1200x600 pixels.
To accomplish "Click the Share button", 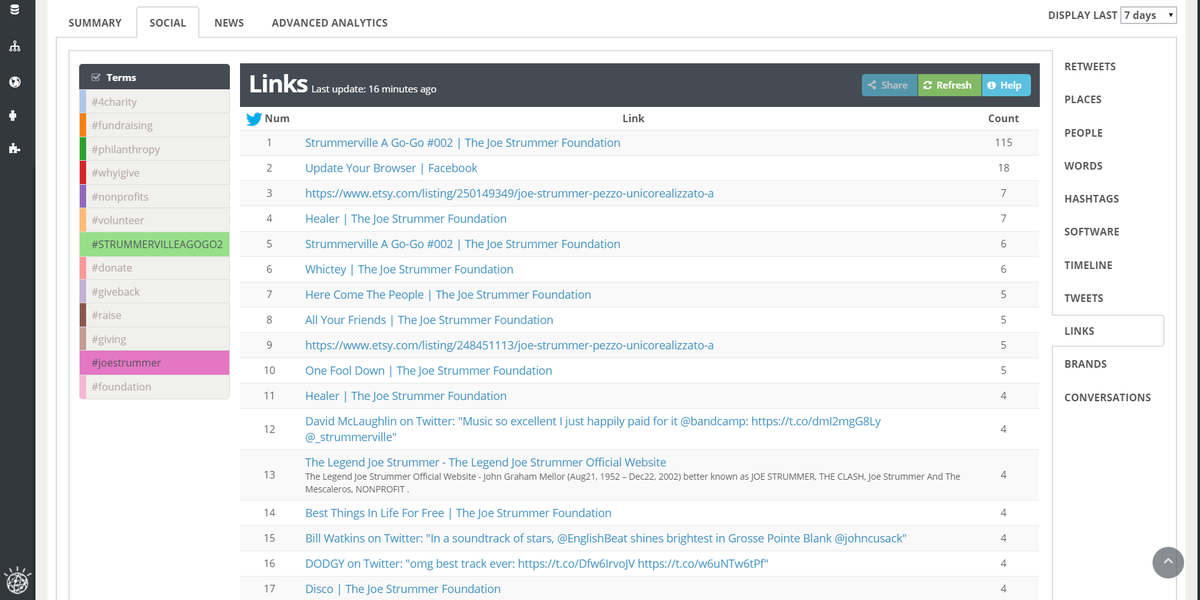I will [889, 85].
